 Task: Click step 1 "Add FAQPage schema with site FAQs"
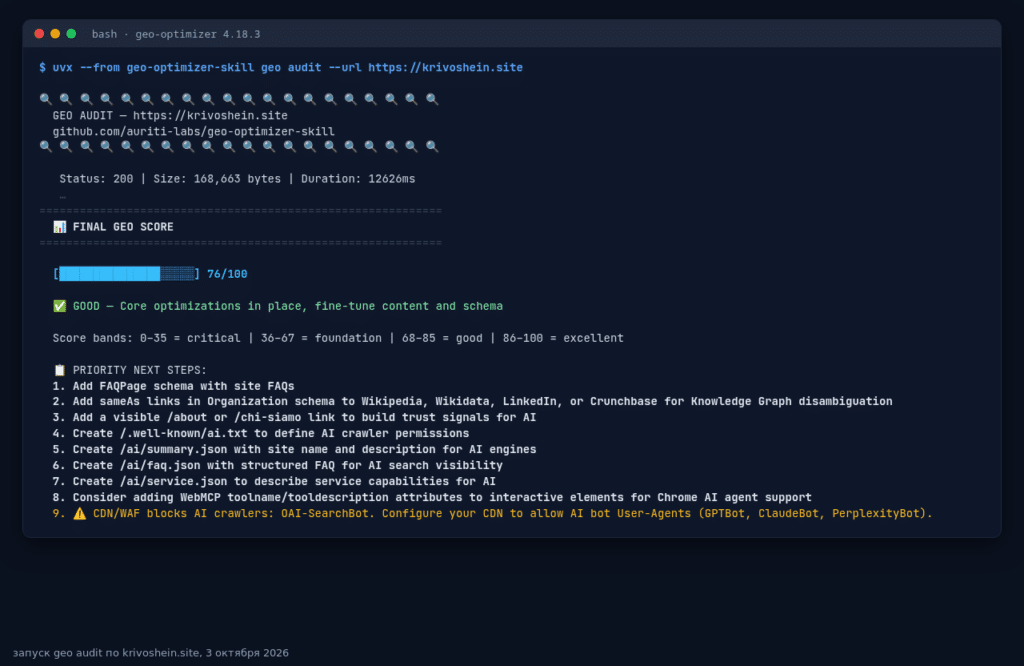click(x=174, y=386)
